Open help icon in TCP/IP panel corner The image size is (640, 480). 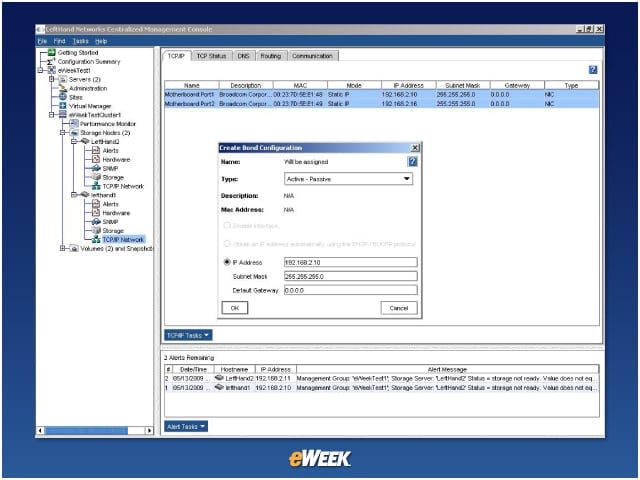593,70
